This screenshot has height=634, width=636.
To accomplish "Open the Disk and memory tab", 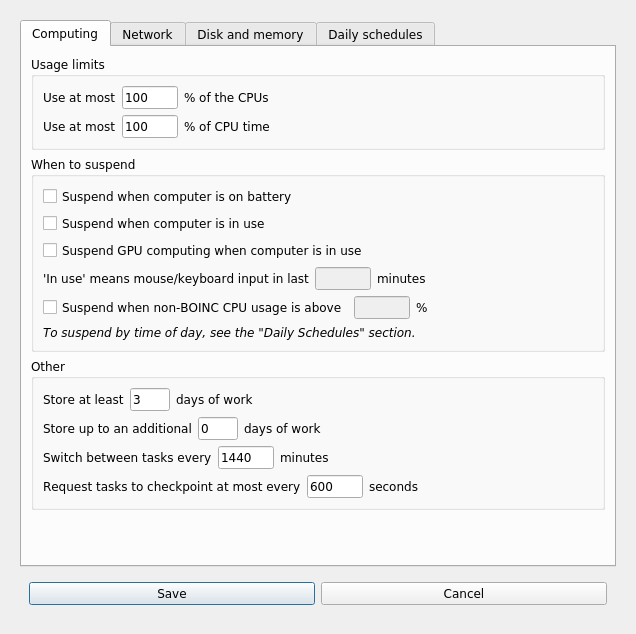I will [250, 34].
